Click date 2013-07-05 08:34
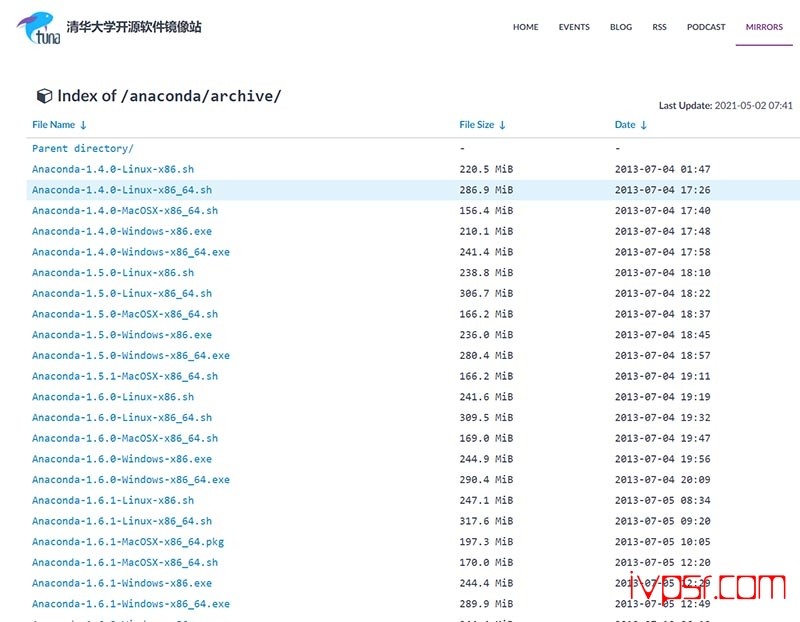 pyautogui.click(x=662, y=501)
